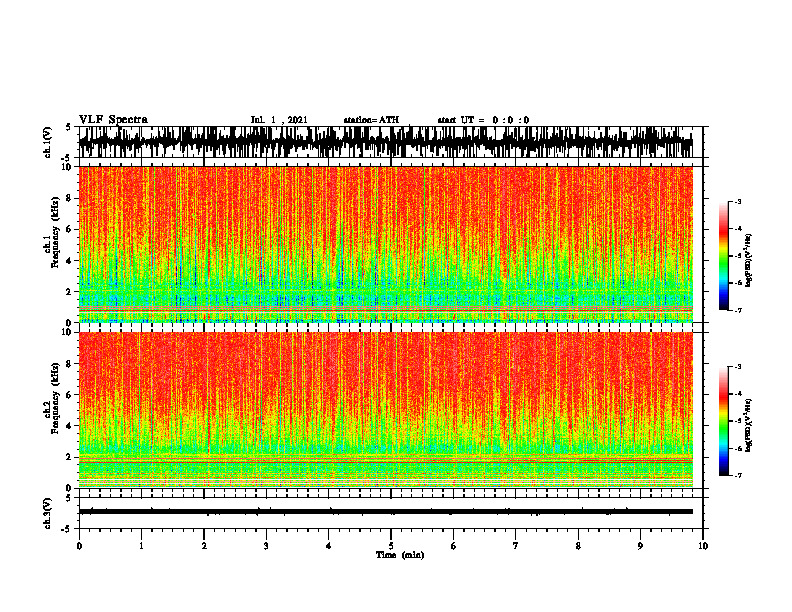Click time axis tick label "7"
This screenshot has height=612, width=792.
click(516, 546)
